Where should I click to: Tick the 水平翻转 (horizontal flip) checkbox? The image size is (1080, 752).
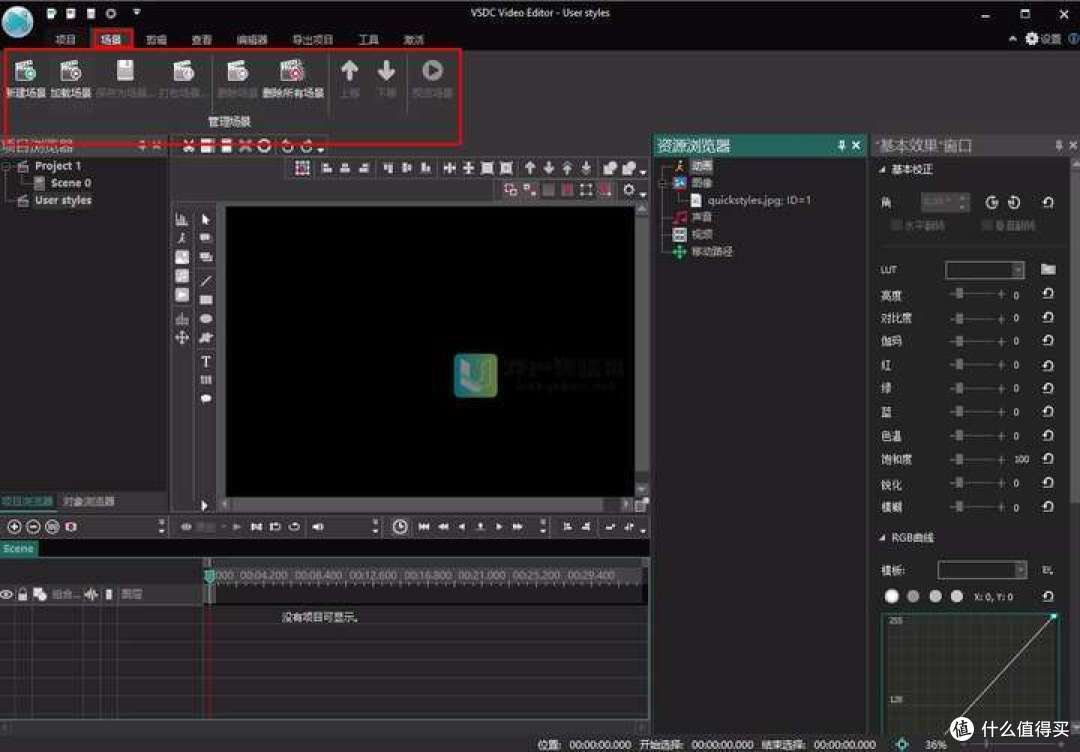[896, 225]
